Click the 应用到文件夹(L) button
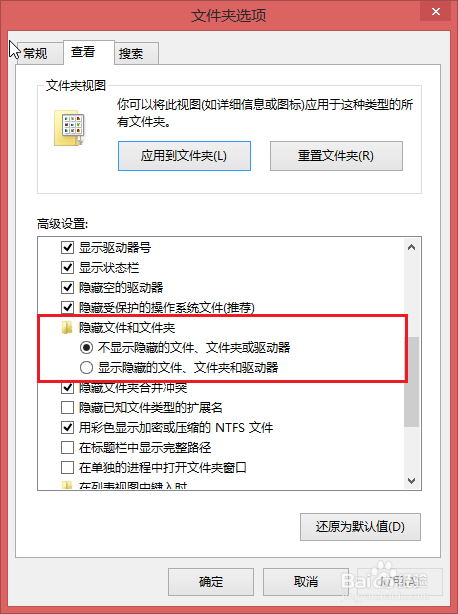 pos(184,156)
